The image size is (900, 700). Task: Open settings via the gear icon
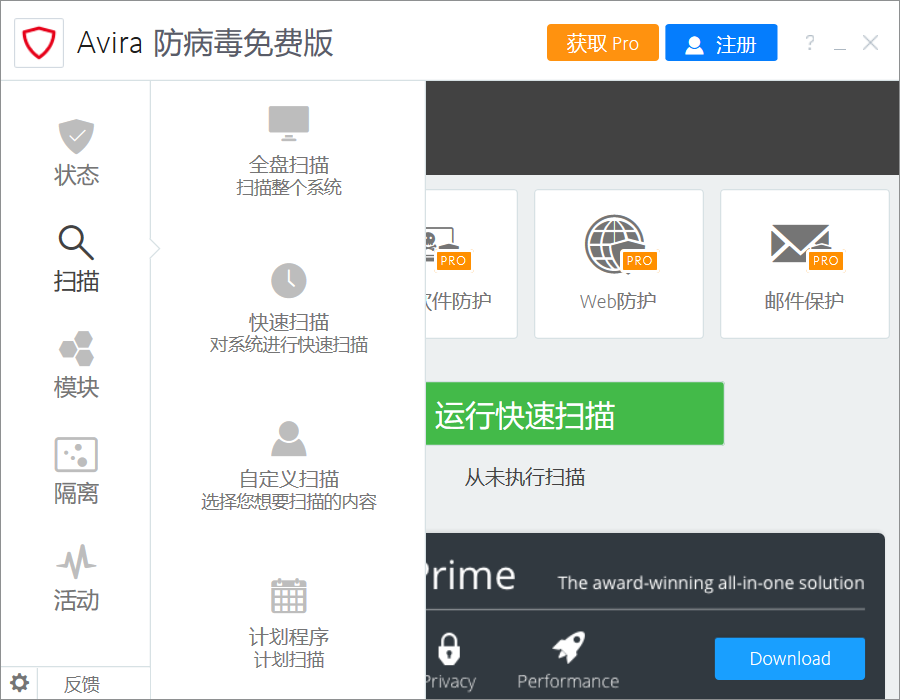coord(20,684)
